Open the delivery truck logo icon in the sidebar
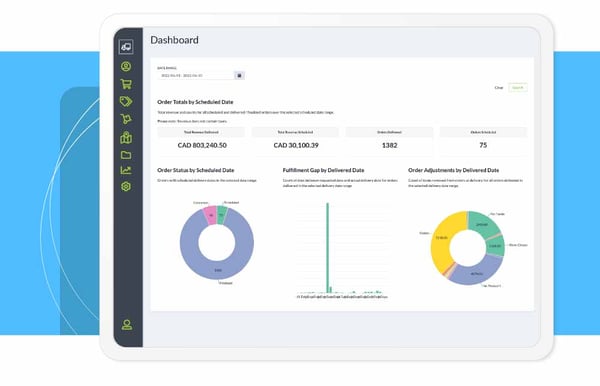The width and height of the screenshot is (600, 386). 126,47
